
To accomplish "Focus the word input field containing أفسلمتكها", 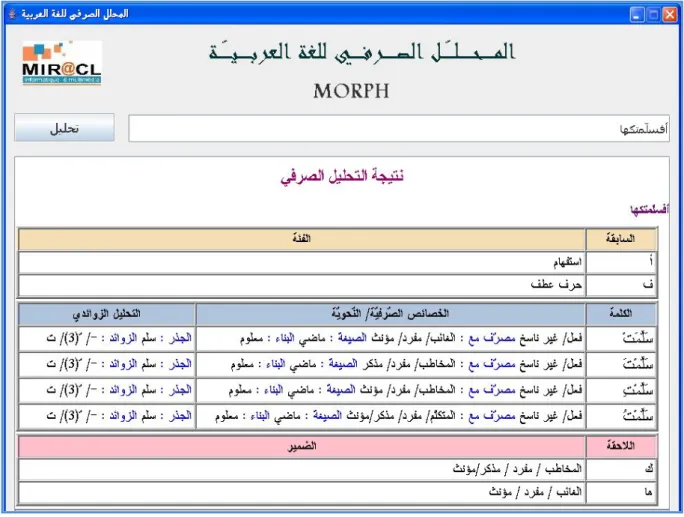I will click(x=399, y=128).
